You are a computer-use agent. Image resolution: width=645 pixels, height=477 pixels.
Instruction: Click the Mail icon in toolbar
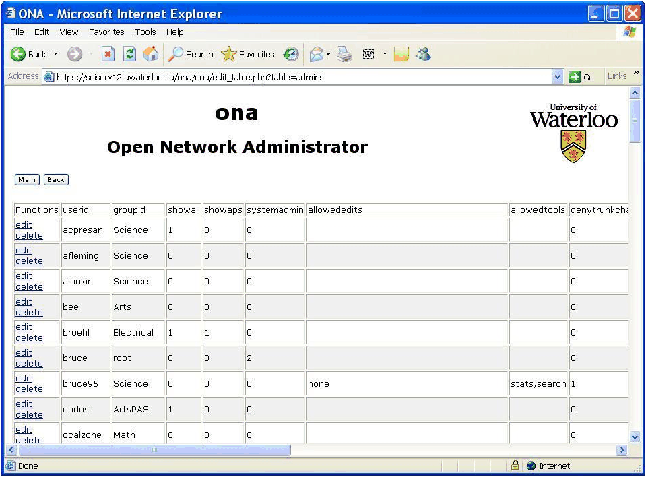coord(320,54)
